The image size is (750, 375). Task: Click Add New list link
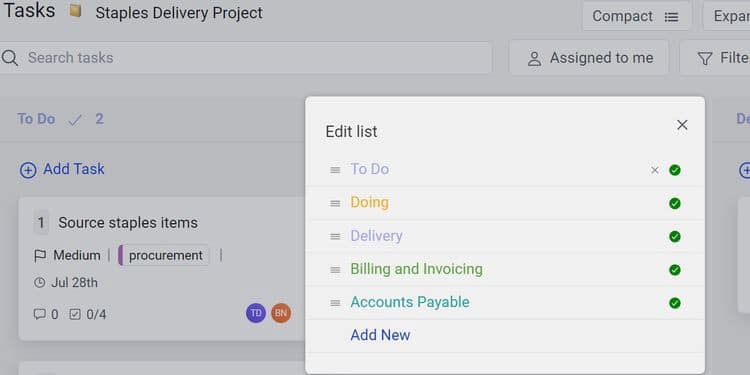(380, 335)
